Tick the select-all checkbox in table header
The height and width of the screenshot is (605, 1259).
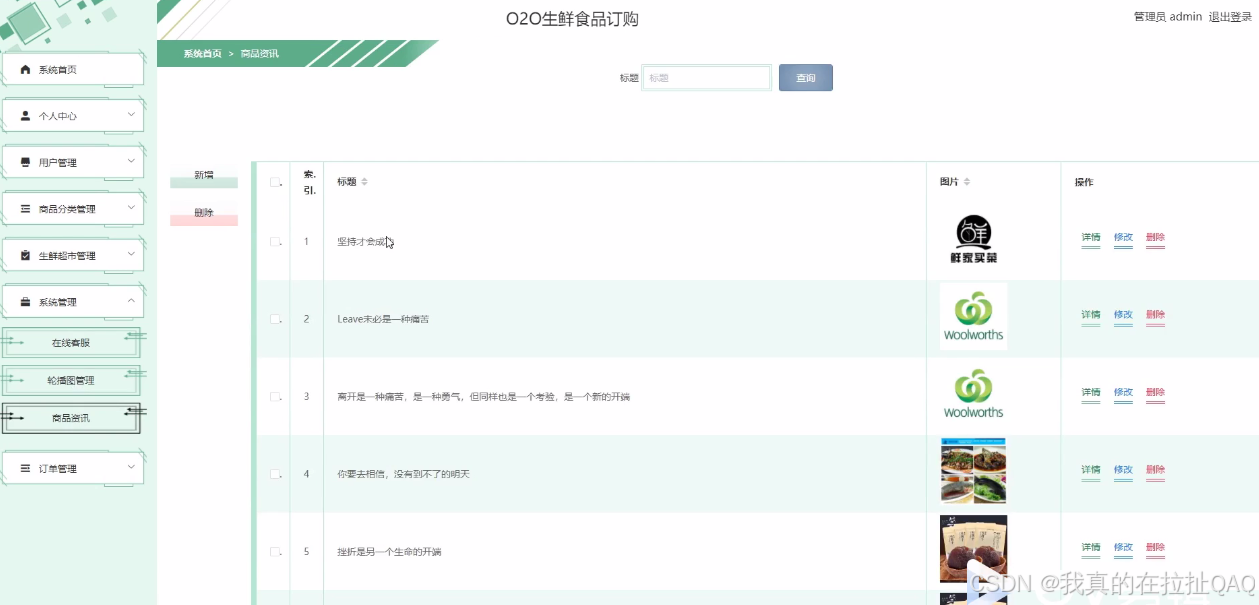click(275, 182)
